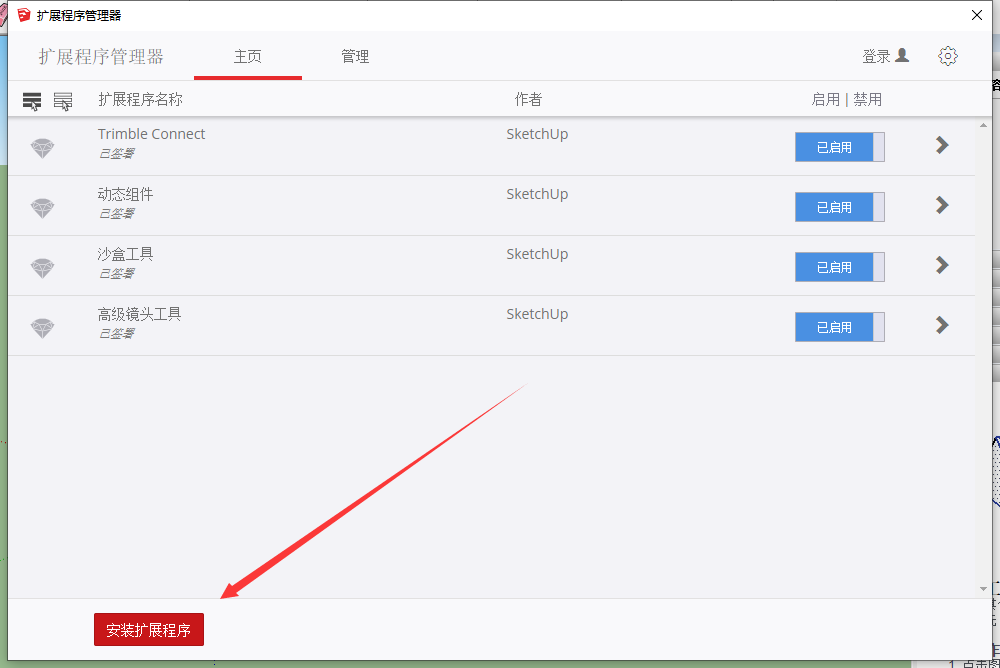The height and width of the screenshot is (668, 1000).
Task: Switch to the 管理 tab
Action: pyautogui.click(x=355, y=57)
